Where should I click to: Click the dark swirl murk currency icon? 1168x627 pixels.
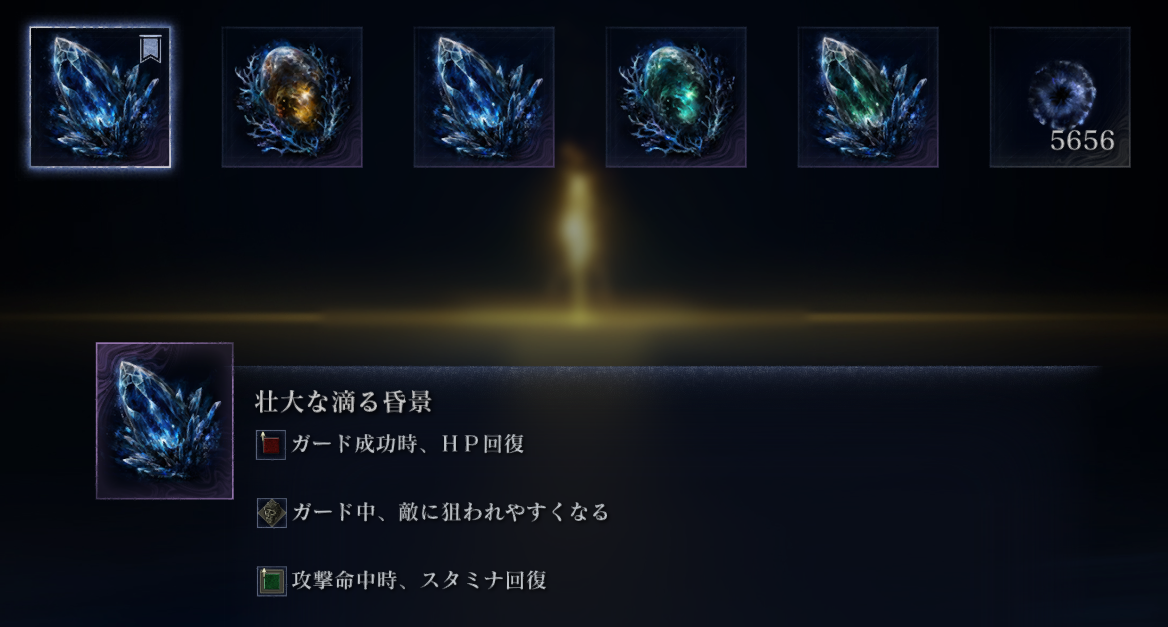[x=1062, y=94]
